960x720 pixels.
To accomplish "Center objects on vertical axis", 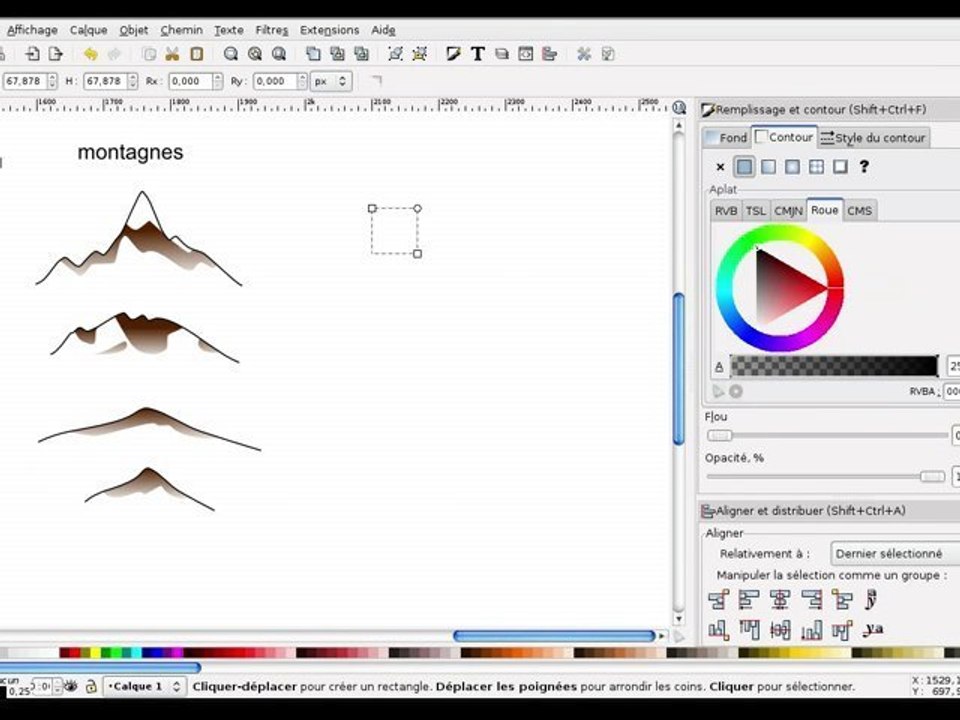I will (x=780, y=599).
